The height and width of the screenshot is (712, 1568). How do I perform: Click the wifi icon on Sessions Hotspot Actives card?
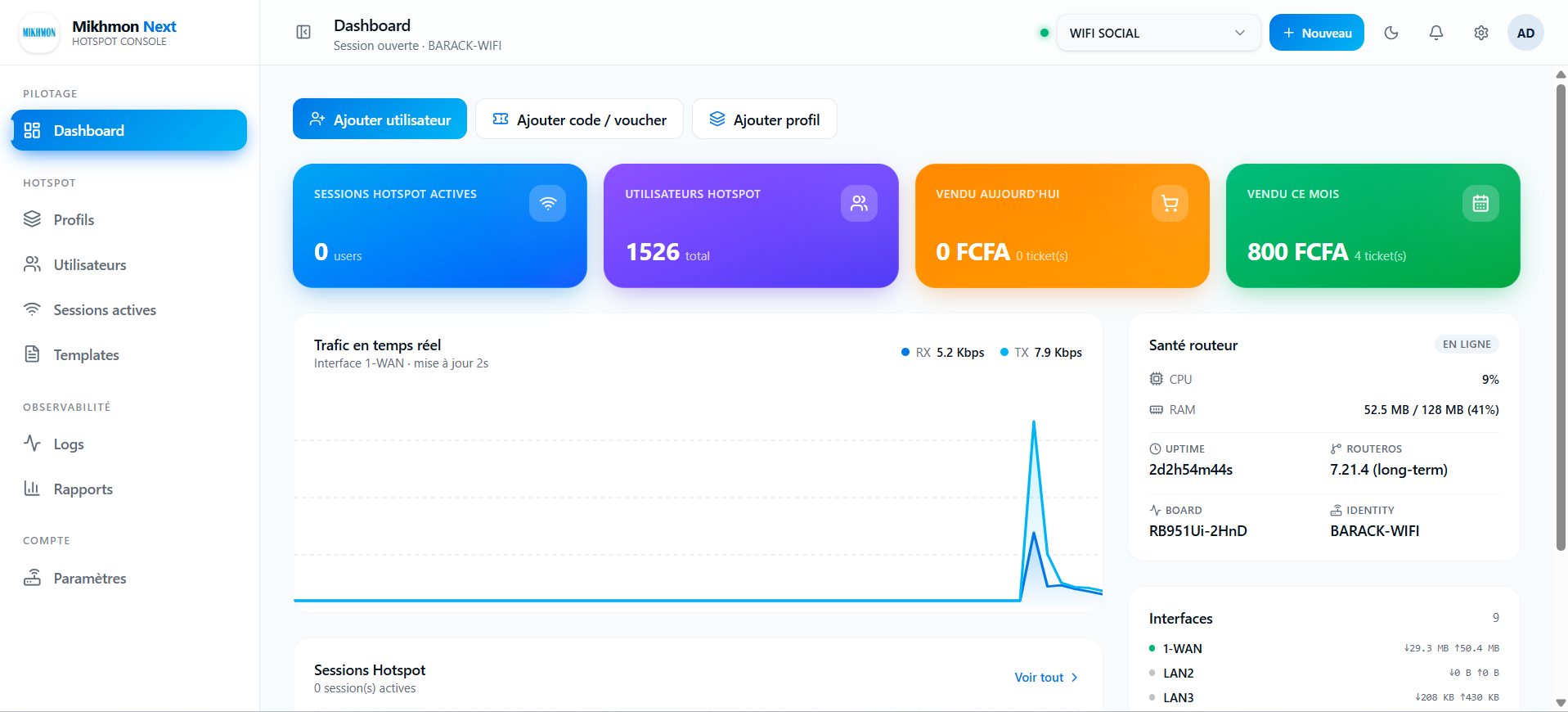click(547, 203)
